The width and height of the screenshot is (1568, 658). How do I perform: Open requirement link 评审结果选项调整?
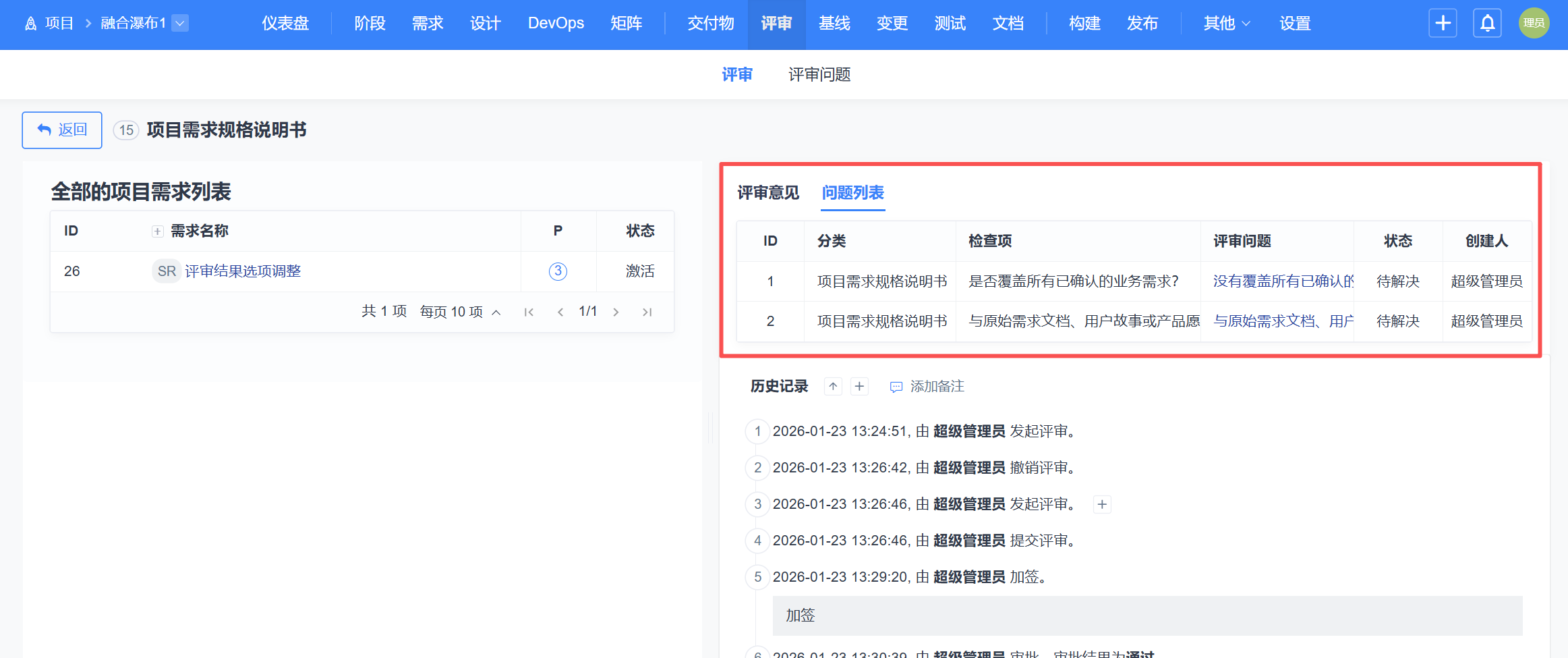click(243, 271)
